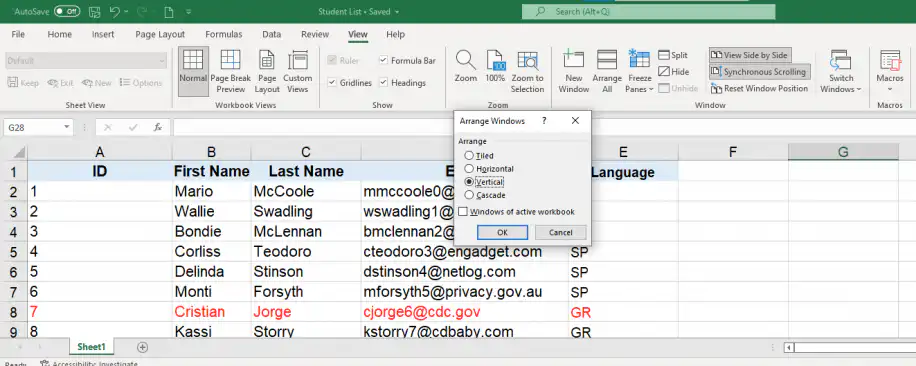Open the Formulas tab

coord(224,34)
